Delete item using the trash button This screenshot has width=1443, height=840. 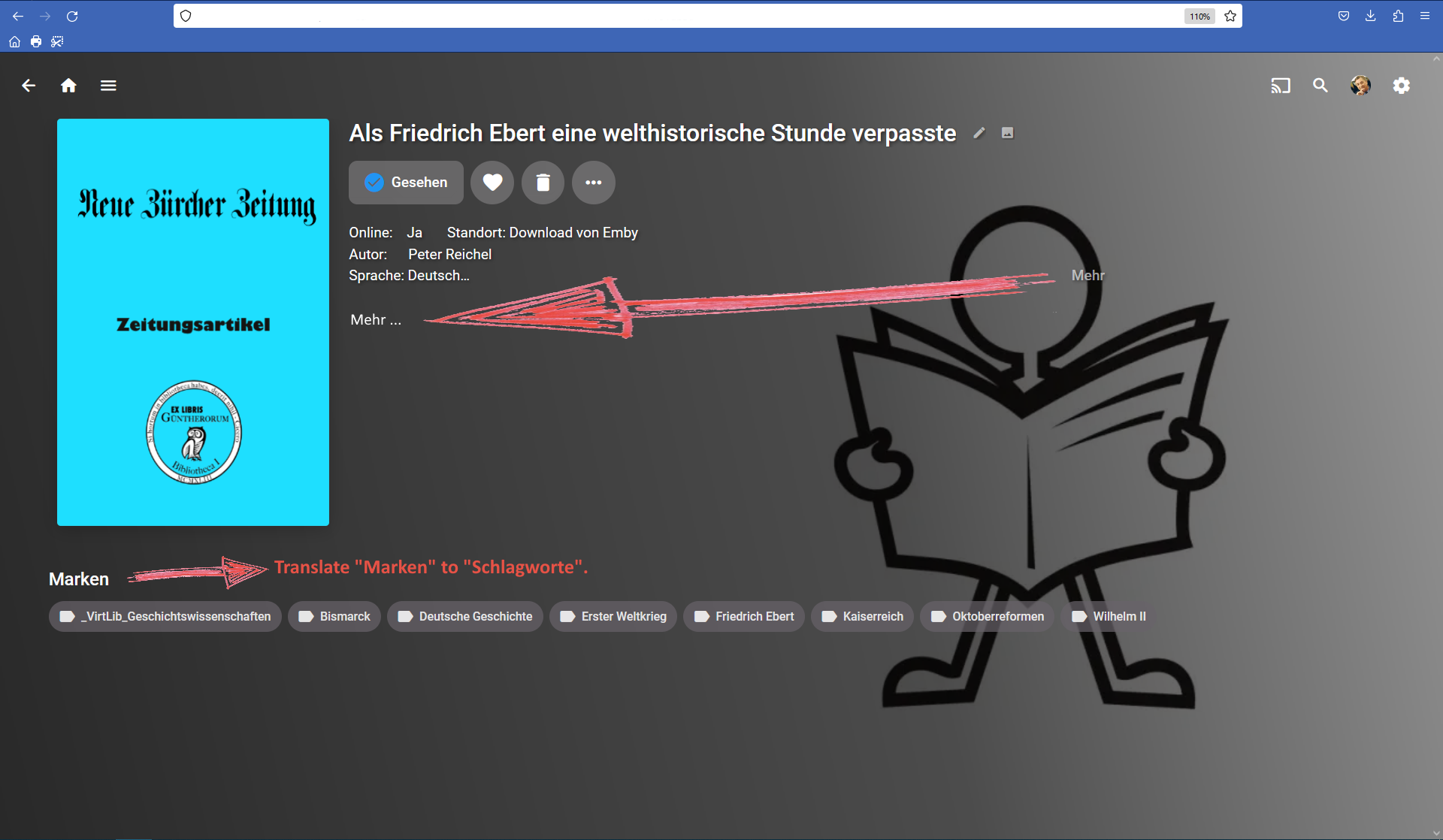point(543,183)
